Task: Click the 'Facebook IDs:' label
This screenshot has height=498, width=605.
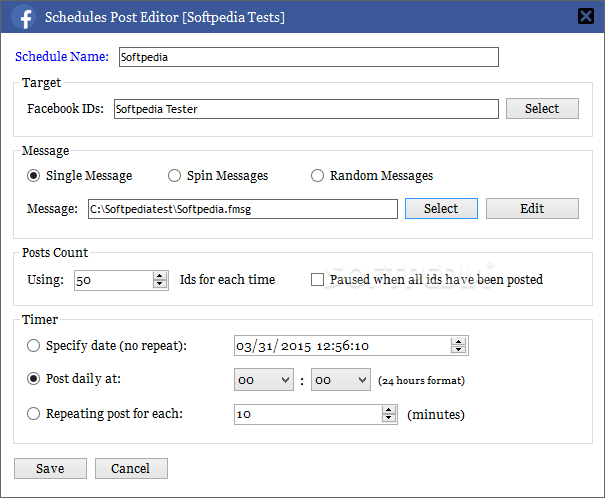Action: 65,109
